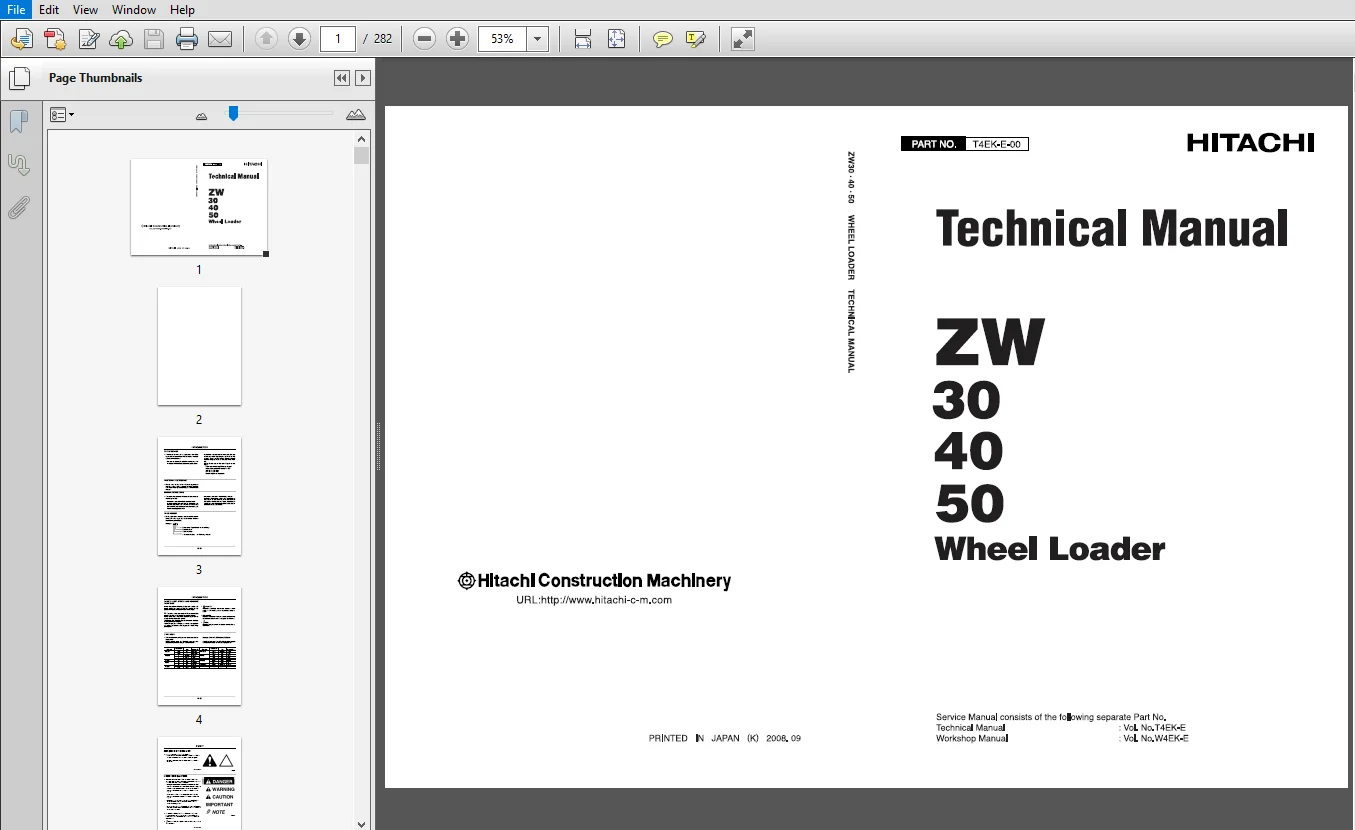Open the Edit menu
The height and width of the screenshot is (830, 1355).
pyautogui.click(x=49, y=10)
